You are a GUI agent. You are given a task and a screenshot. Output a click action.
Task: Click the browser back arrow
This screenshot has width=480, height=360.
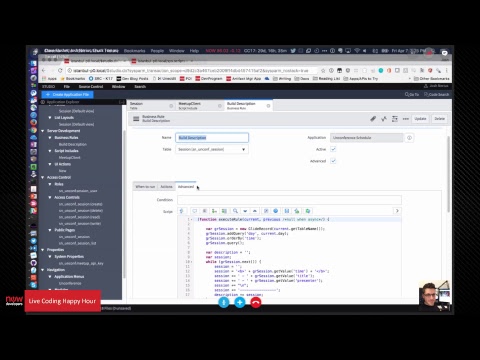tap(44, 70)
